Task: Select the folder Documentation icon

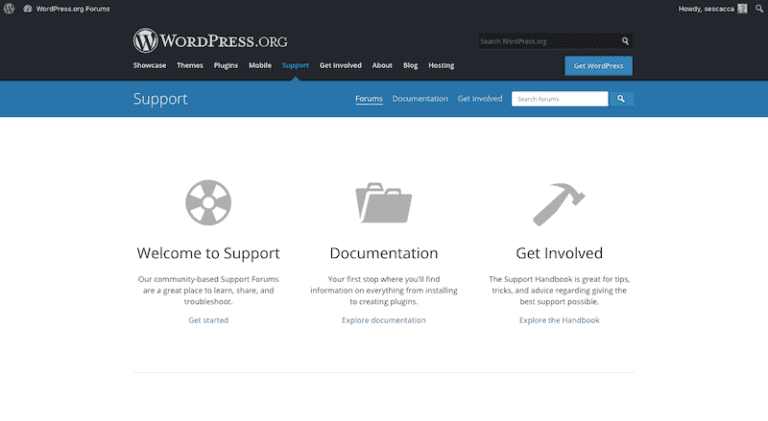Action: point(384,203)
